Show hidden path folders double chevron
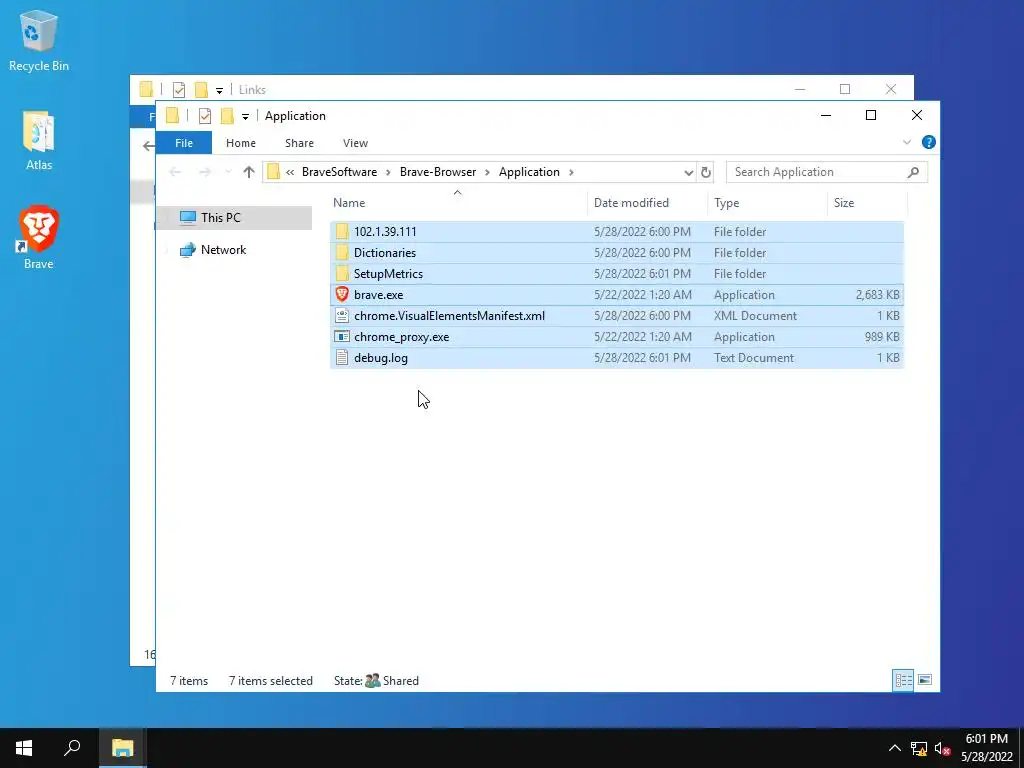 pos(290,172)
